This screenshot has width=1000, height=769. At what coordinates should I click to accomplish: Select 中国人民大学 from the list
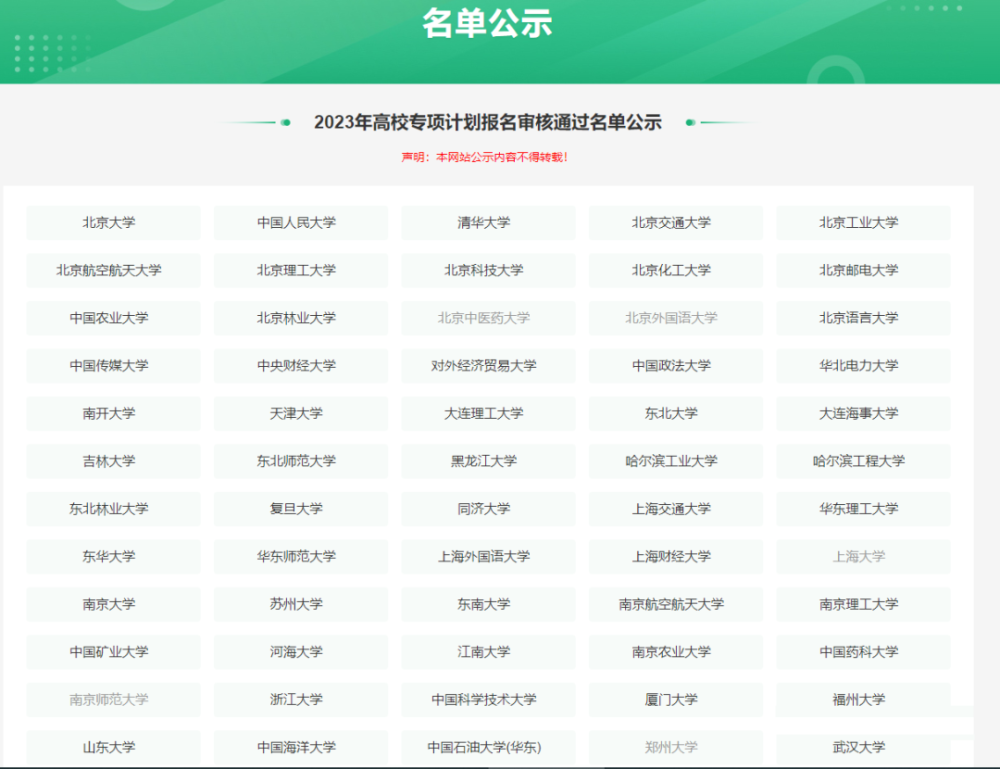coord(301,223)
